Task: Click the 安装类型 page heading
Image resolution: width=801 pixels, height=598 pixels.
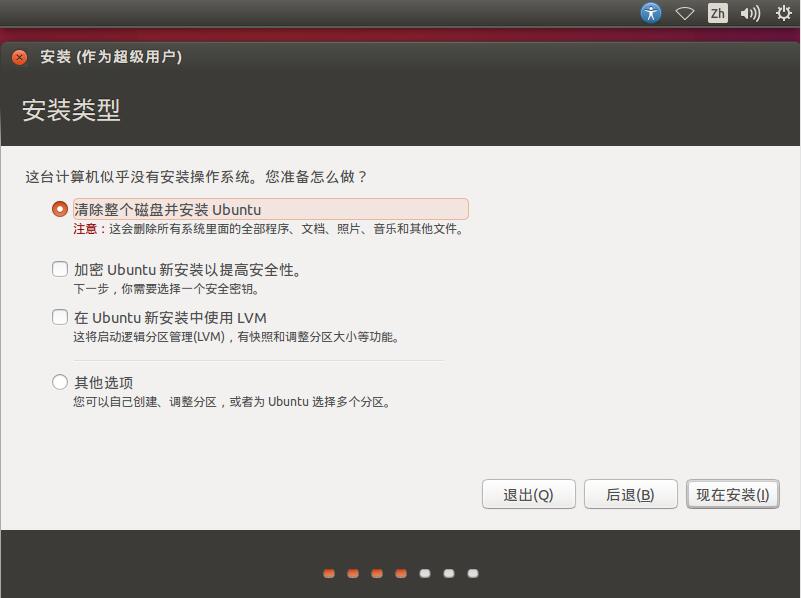Action: [x=71, y=110]
